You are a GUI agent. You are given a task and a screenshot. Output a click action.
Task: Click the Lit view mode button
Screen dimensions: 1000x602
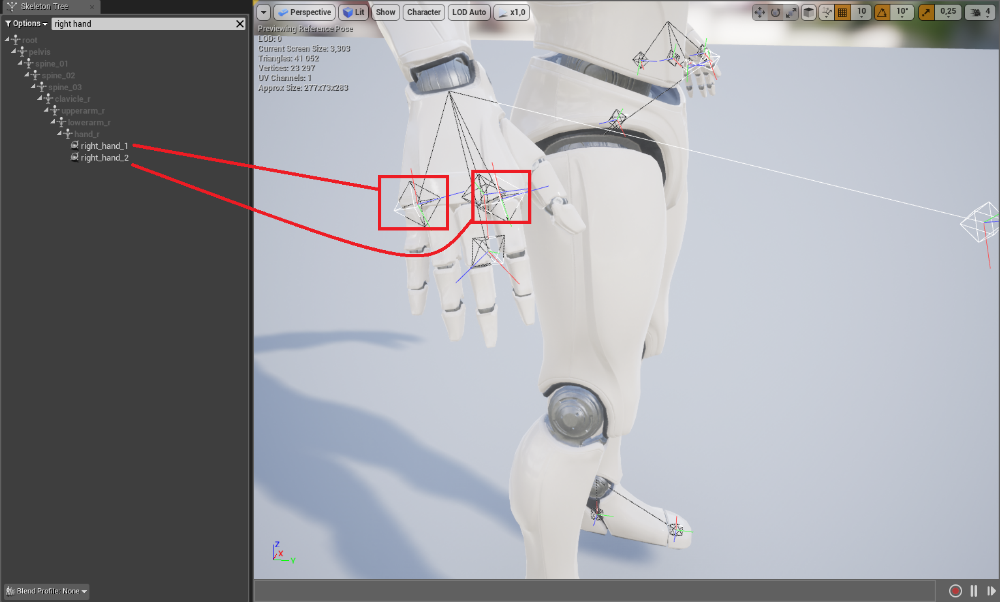[x=352, y=12]
